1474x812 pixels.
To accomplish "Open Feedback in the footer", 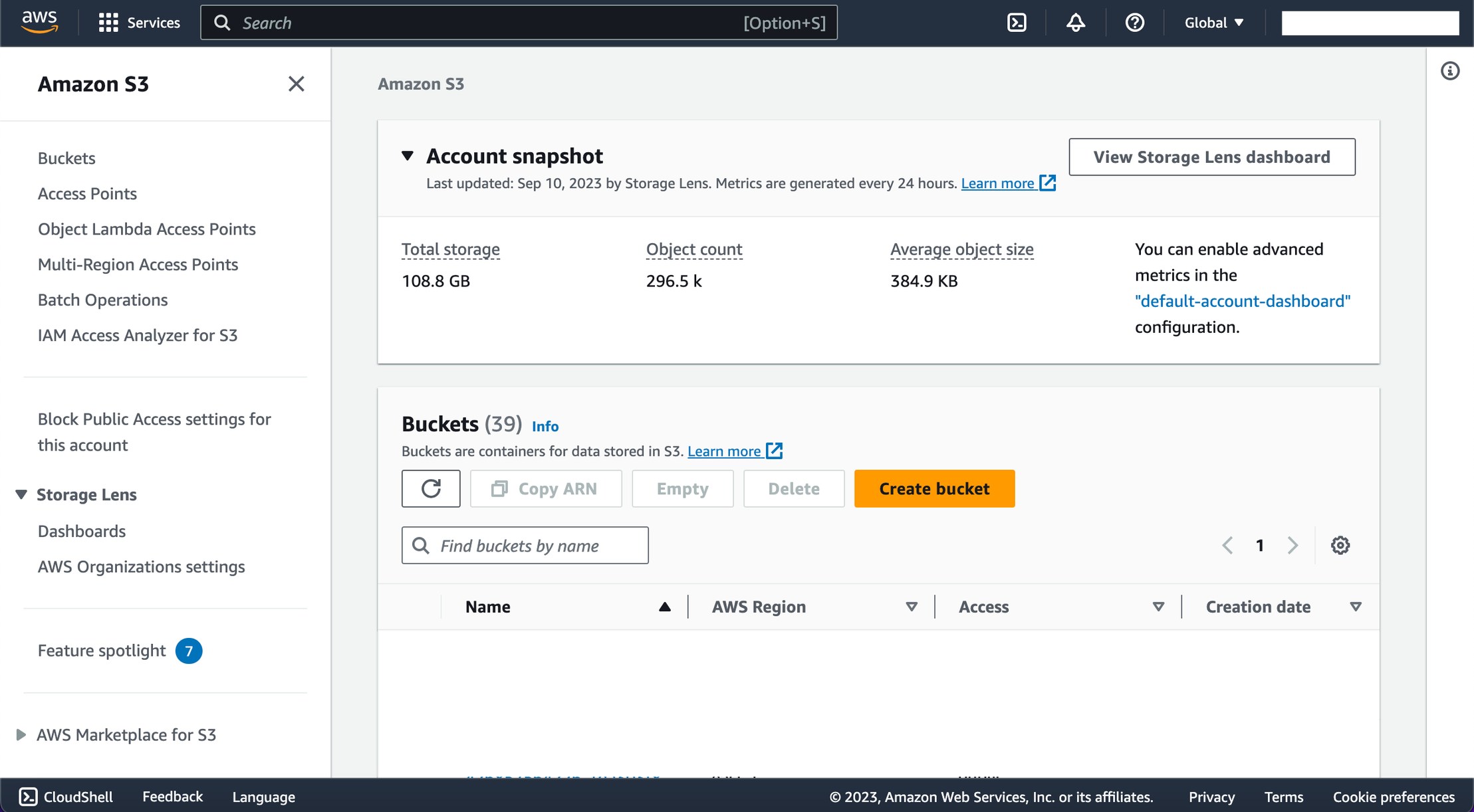I will coord(172,796).
